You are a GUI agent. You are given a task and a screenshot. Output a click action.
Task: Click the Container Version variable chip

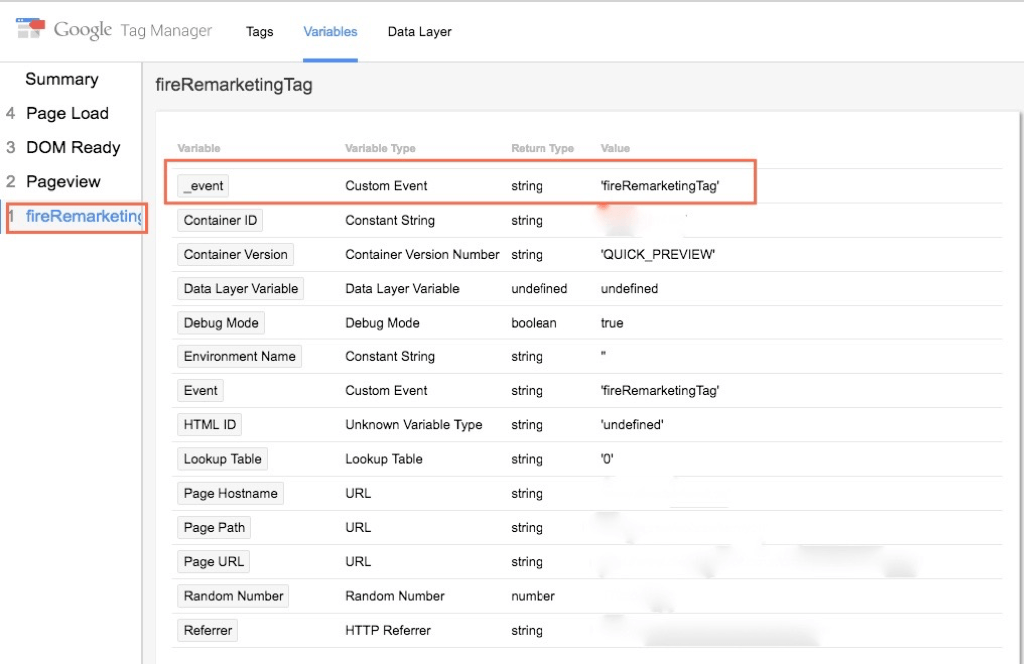click(235, 254)
